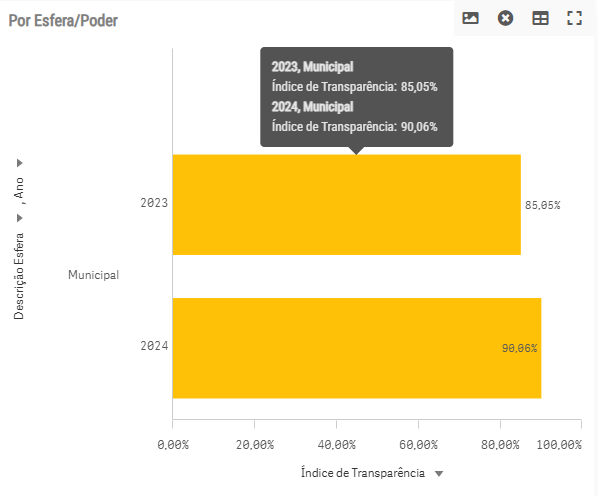Click the 2024 year axis label
Image resolution: width=598 pixels, height=496 pixels.
[154, 346]
